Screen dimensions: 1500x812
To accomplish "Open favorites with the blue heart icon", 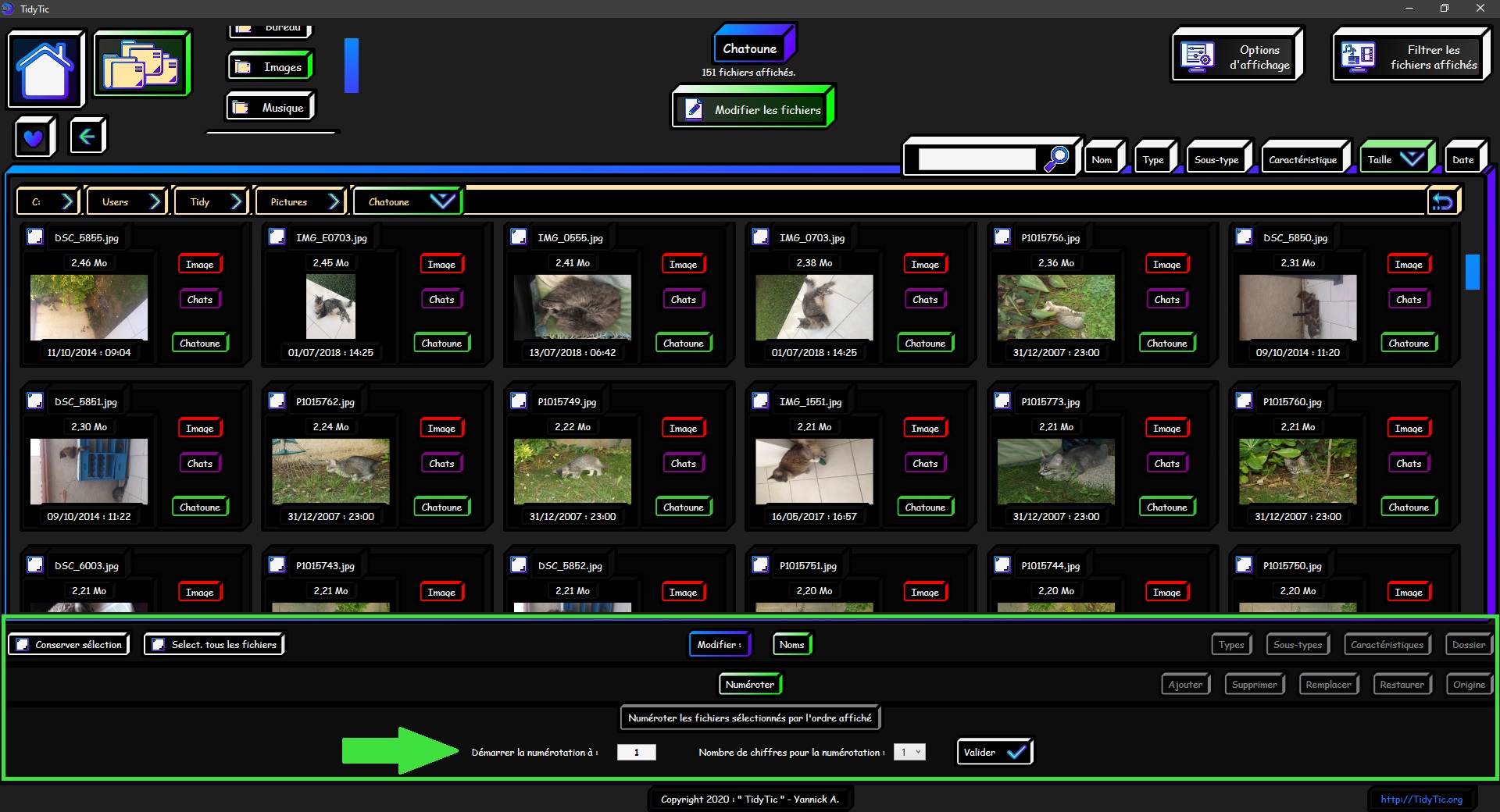I will tap(34, 137).
